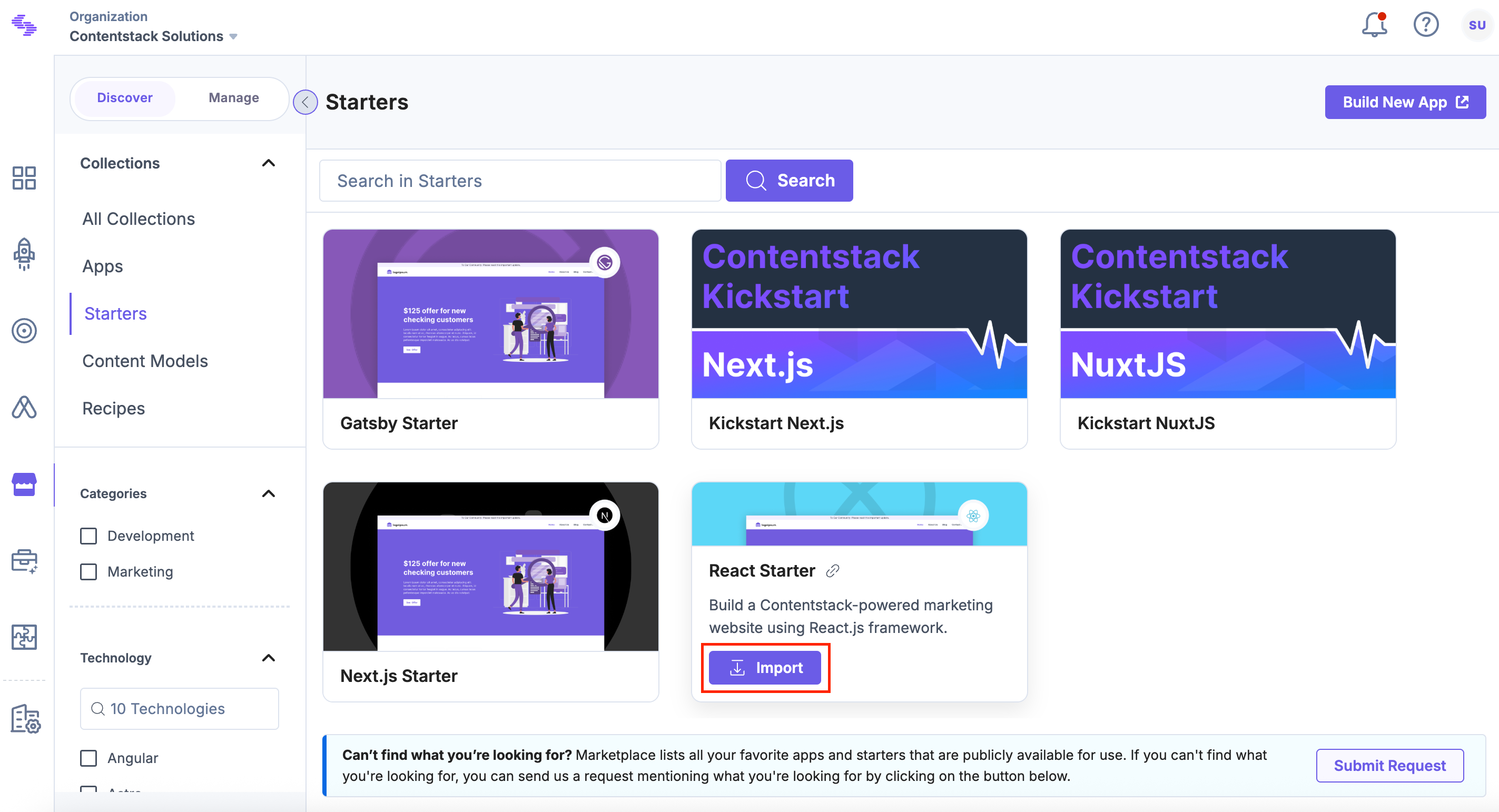Click the Contentstack logo icon

[24, 25]
